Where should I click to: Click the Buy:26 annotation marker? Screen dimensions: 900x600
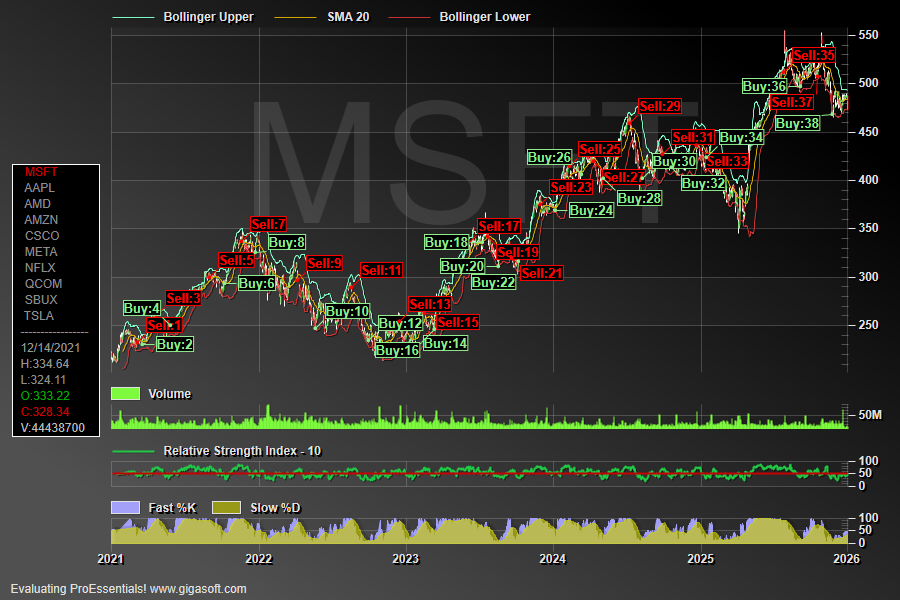(x=549, y=157)
